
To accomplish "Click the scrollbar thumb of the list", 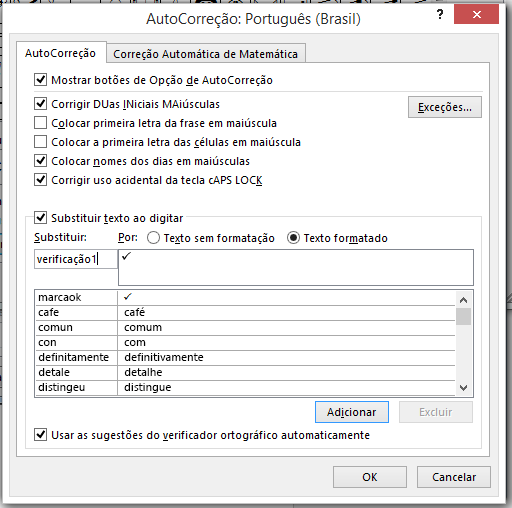I will click(463, 316).
